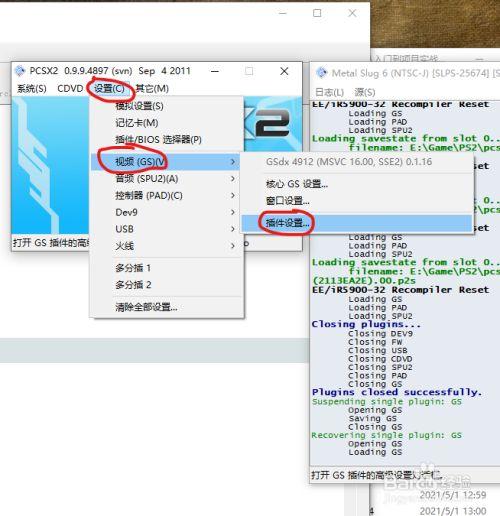Open the CDVD menu
Image resolution: width=500 pixels, height=516 pixels.
click(70, 89)
